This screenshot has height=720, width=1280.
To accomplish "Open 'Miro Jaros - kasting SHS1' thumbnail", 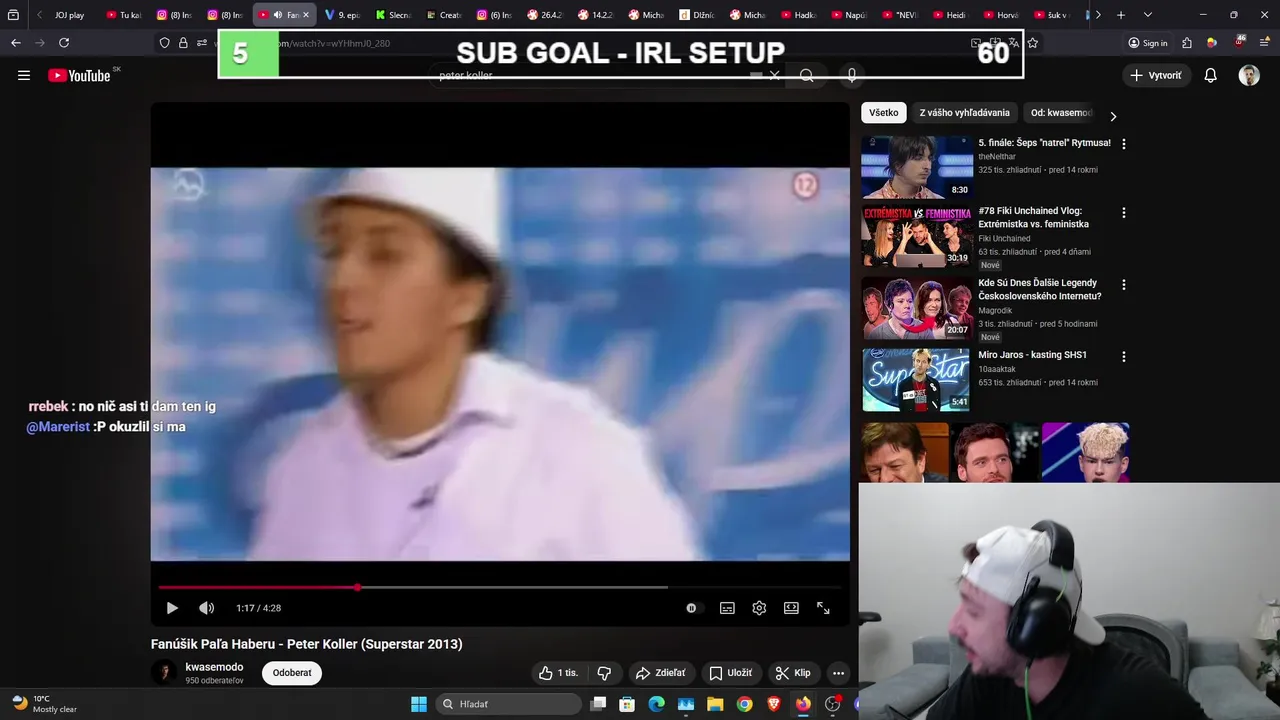I will pos(917,380).
